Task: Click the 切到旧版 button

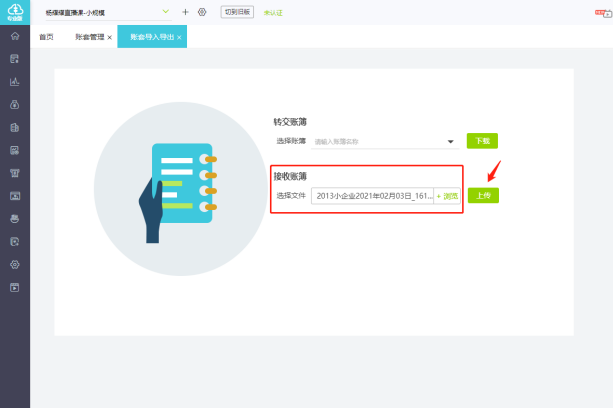Action: coord(237,12)
